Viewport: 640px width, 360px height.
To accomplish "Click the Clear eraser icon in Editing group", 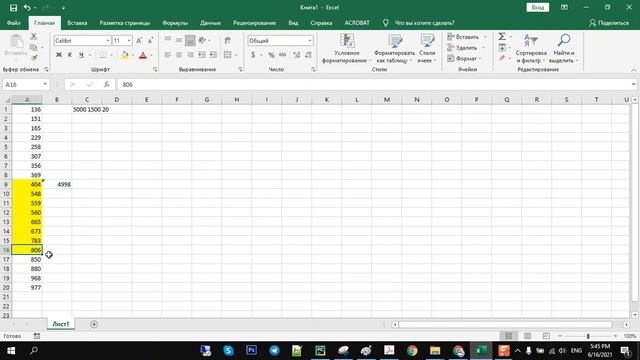I will pyautogui.click(x=502, y=58).
